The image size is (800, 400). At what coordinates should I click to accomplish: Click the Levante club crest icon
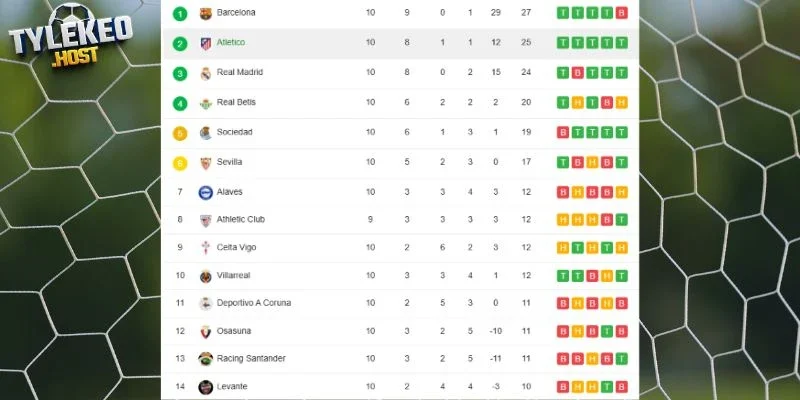click(206, 387)
